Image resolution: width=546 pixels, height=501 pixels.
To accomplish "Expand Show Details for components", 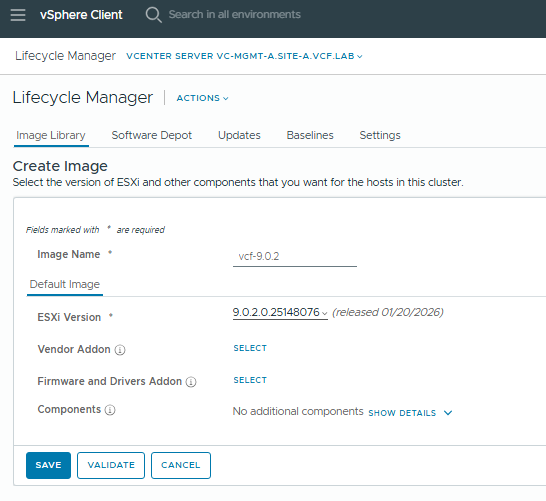I will [410, 413].
